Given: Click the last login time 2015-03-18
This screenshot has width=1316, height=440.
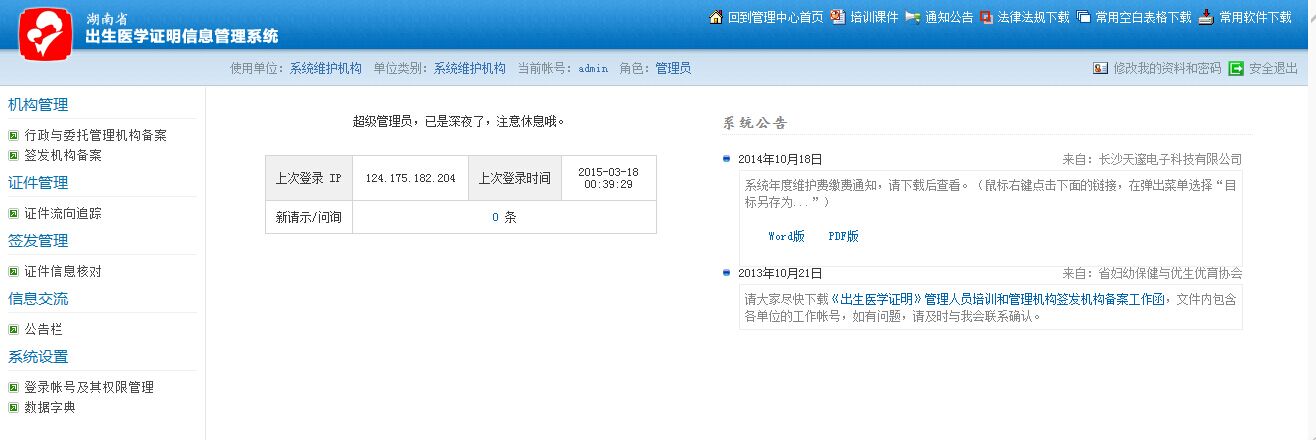Looking at the screenshot, I should [x=608, y=178].
